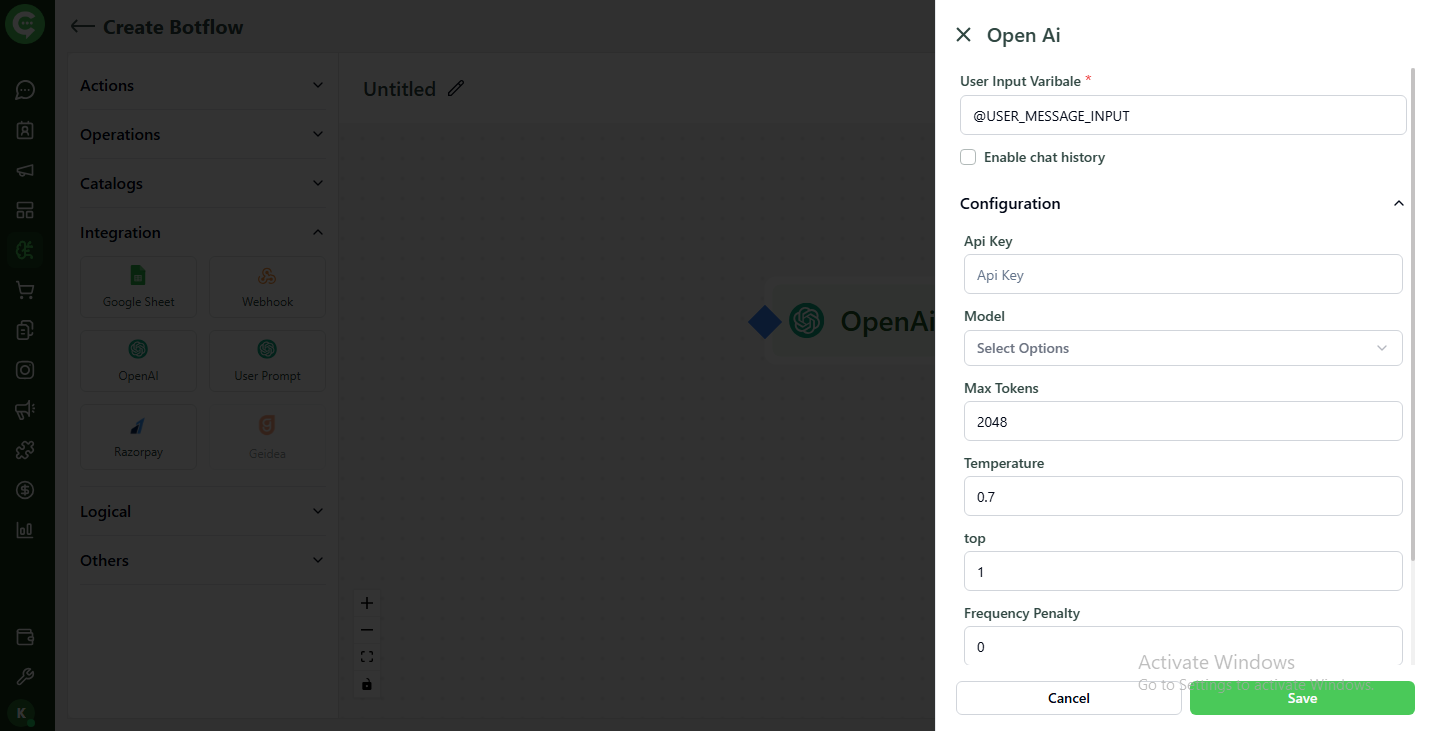Open the chat messages sidebar icon
Viewport: 1435px width, 731px height.
point(25,89)
